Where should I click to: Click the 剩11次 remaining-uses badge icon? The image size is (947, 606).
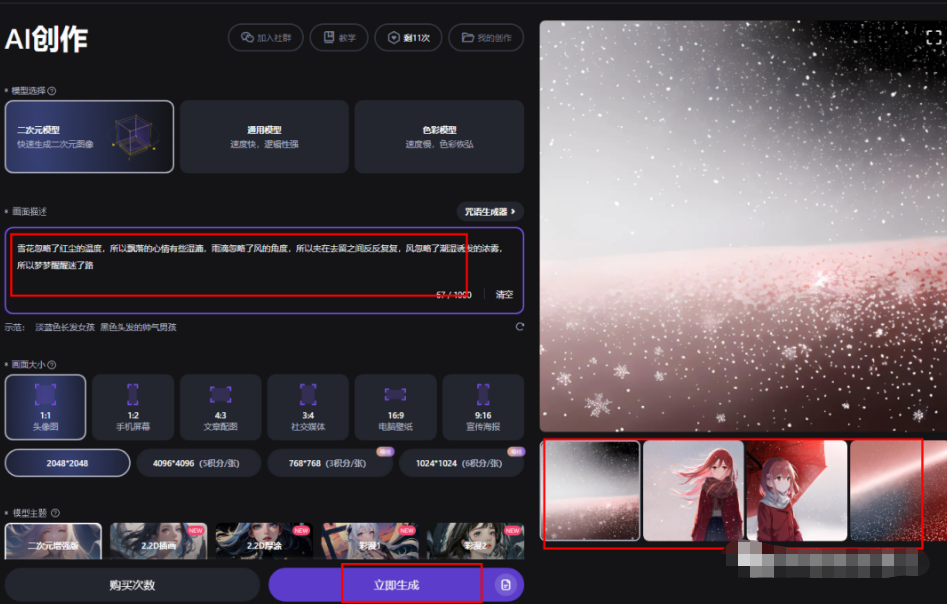(x=392, y=37)
